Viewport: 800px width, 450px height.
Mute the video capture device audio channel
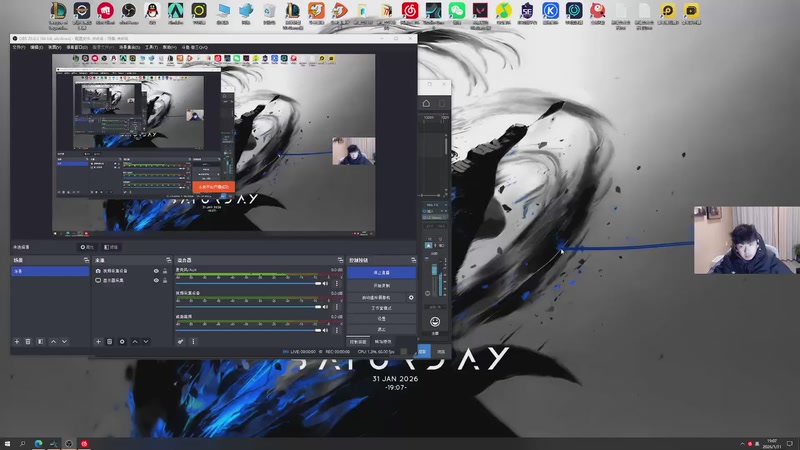coord(325,307)
